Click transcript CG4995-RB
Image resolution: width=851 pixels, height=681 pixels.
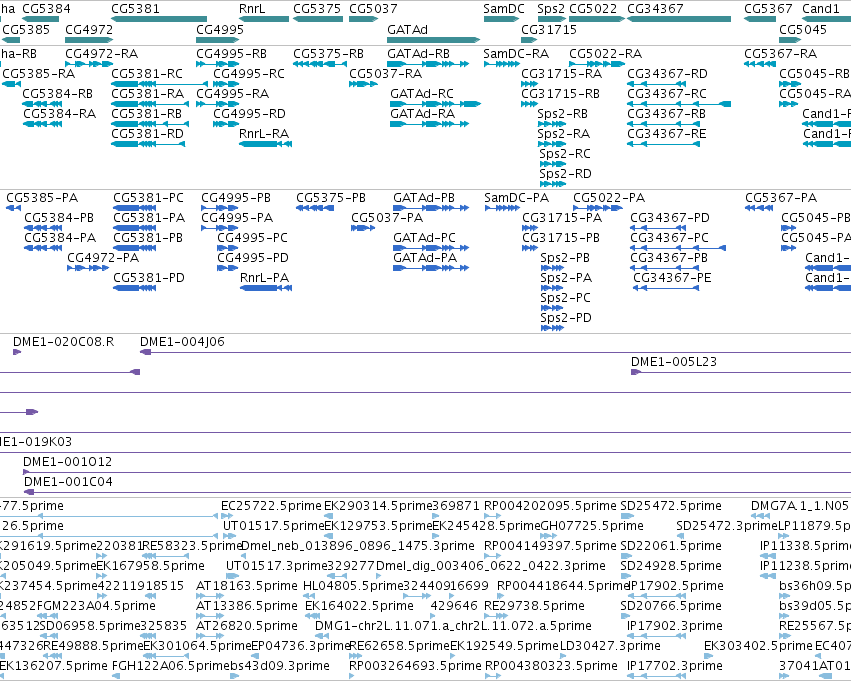(231, 54)
